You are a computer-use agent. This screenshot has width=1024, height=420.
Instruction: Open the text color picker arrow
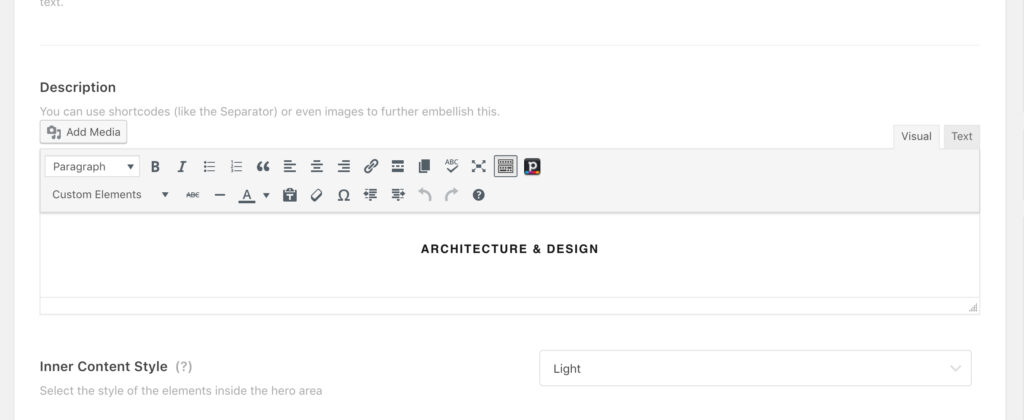(x=266, y=195)
